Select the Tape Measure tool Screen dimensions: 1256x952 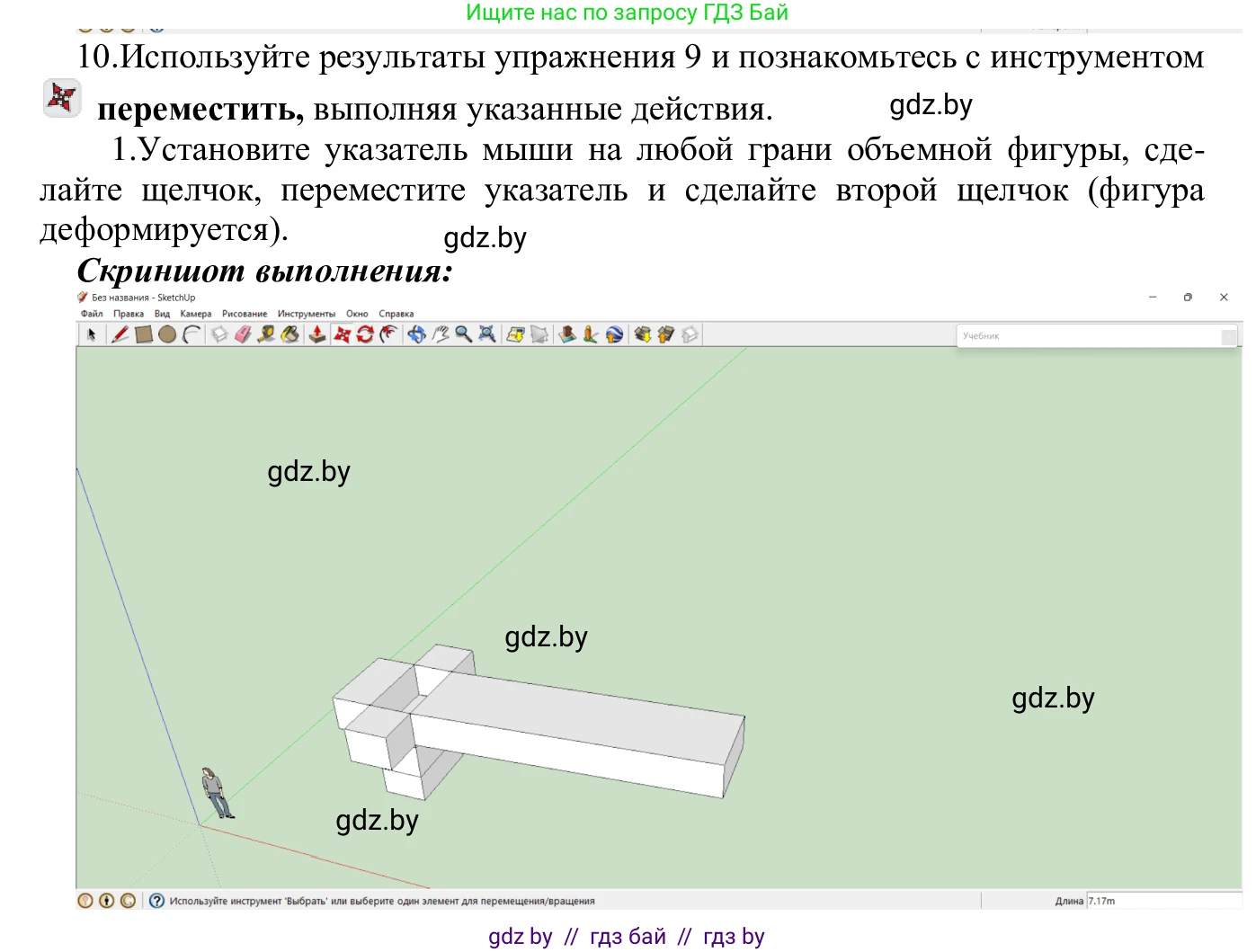[x=267, y=334]
